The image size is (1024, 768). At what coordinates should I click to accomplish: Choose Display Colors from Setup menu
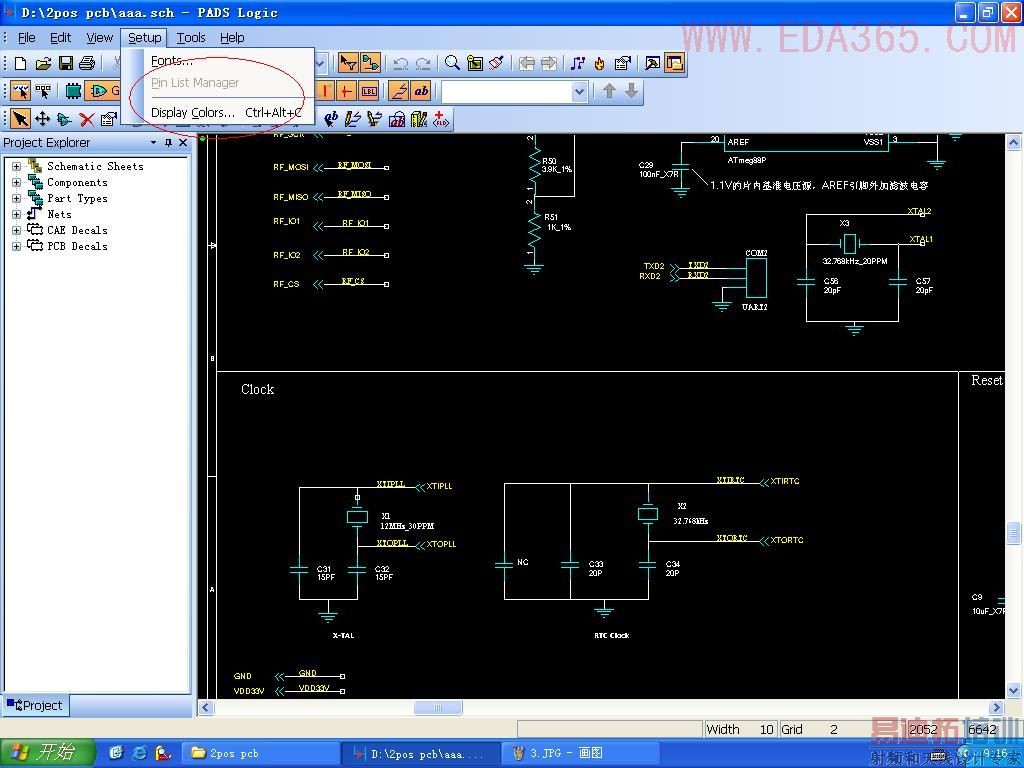[x=192, y=112]
